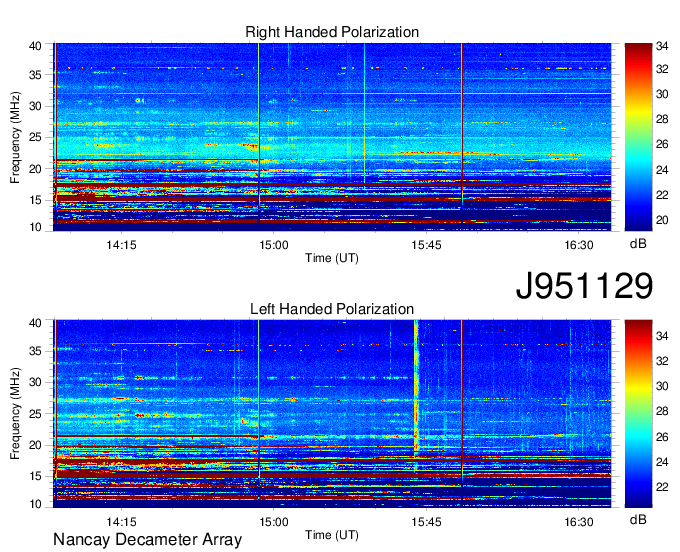Click the 15:00 tick on top plot
The image size is (680, 552).
274,245
